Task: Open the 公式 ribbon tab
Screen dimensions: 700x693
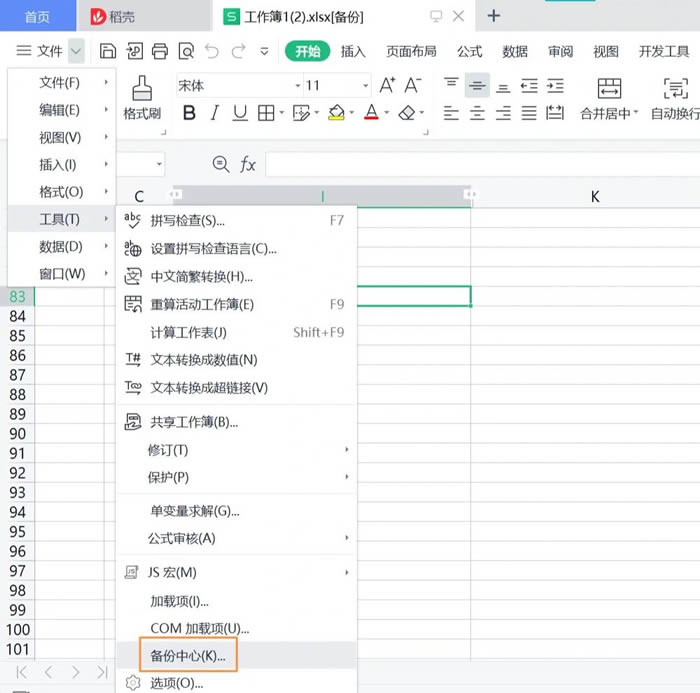Action: pyautogui.click(x=470, y=51)
